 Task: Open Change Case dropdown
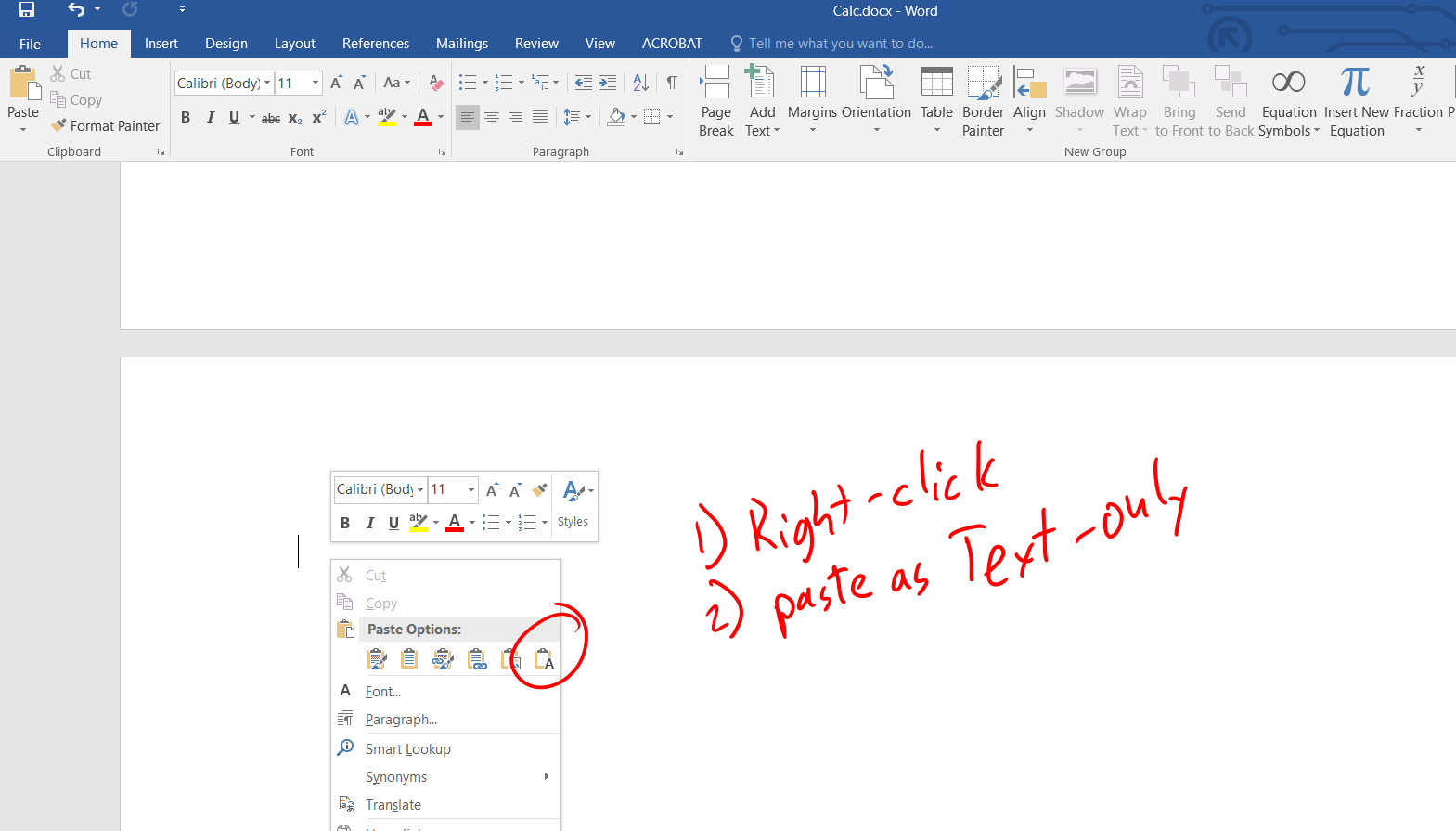point(397,83)
